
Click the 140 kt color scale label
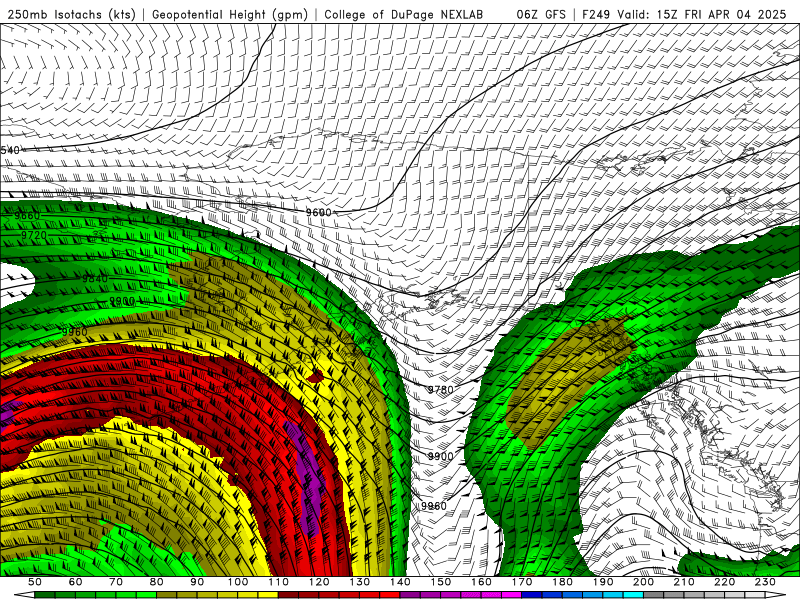(x=400, y=582)
